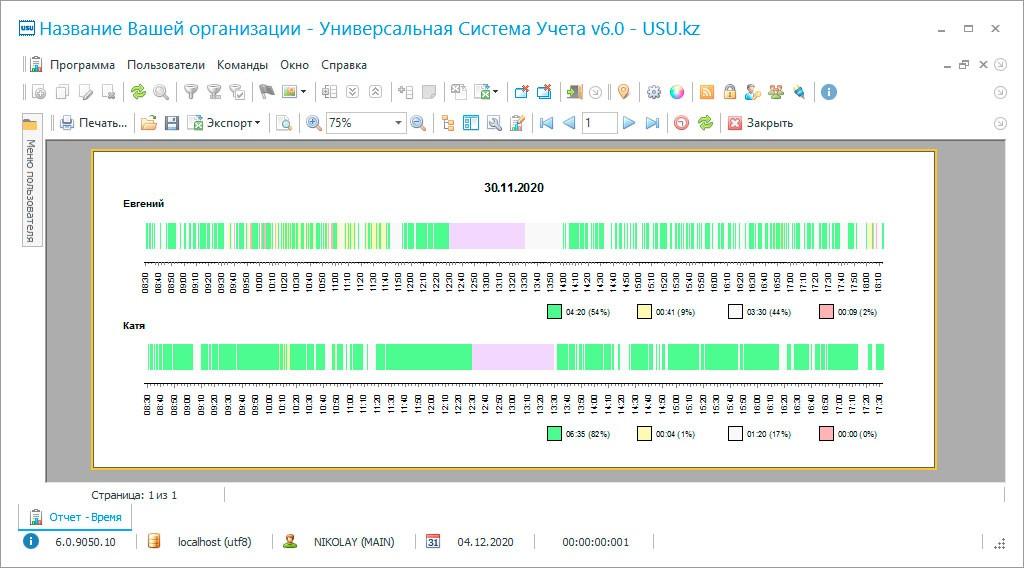Viewport: 1024px width, 568px height.
Task: Open the Справка menu
Action: [344, 65]
